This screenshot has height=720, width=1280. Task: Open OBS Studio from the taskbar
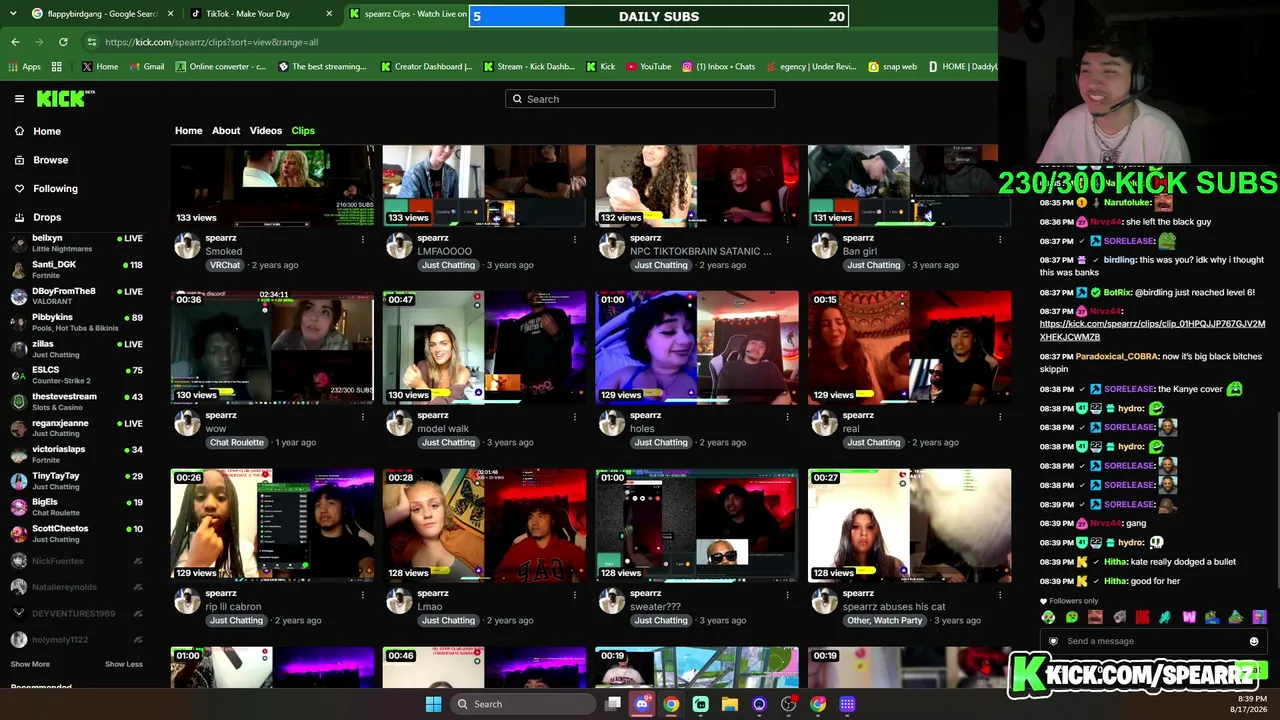(788, 704)
